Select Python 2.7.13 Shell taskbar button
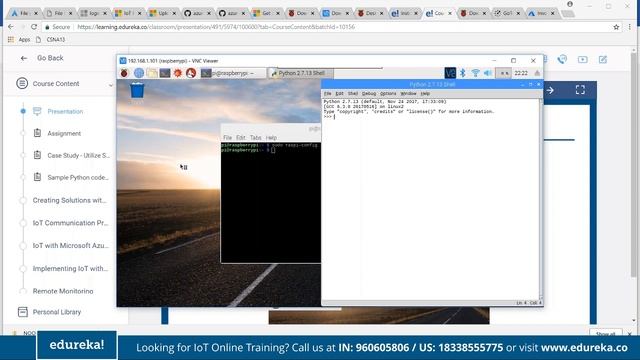The width and height of the screenshot is (640, 360). (x=301, y=73)
